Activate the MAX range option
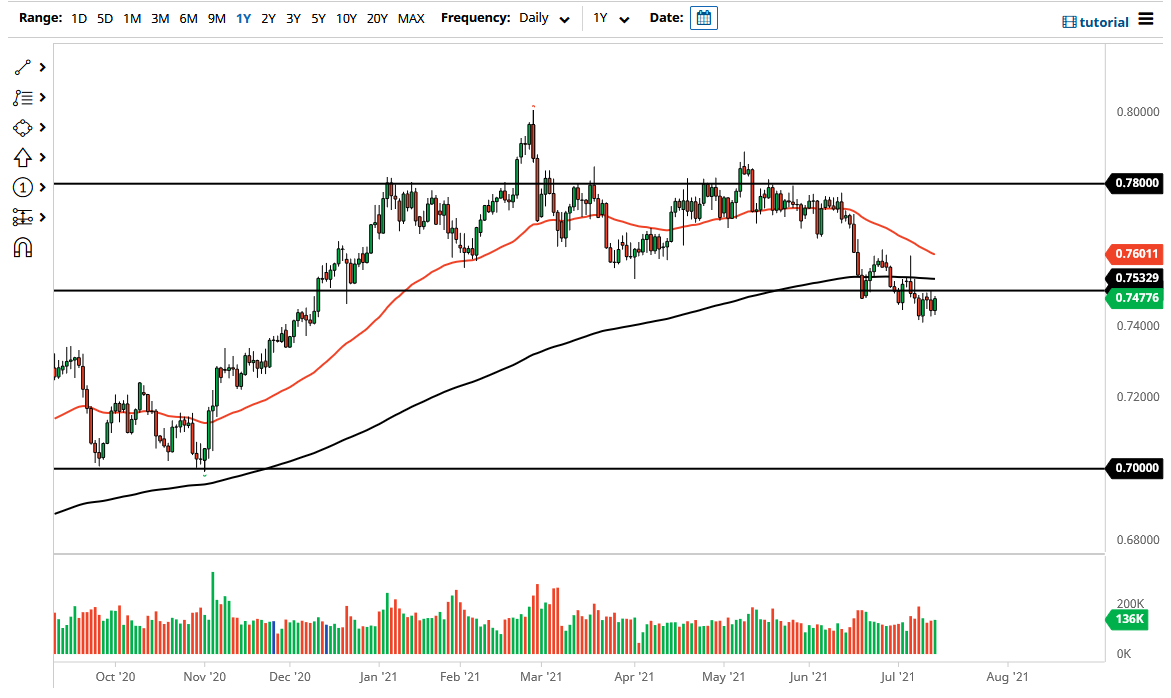The height and width of the screenshot is (698, 1171). [410, 18]
